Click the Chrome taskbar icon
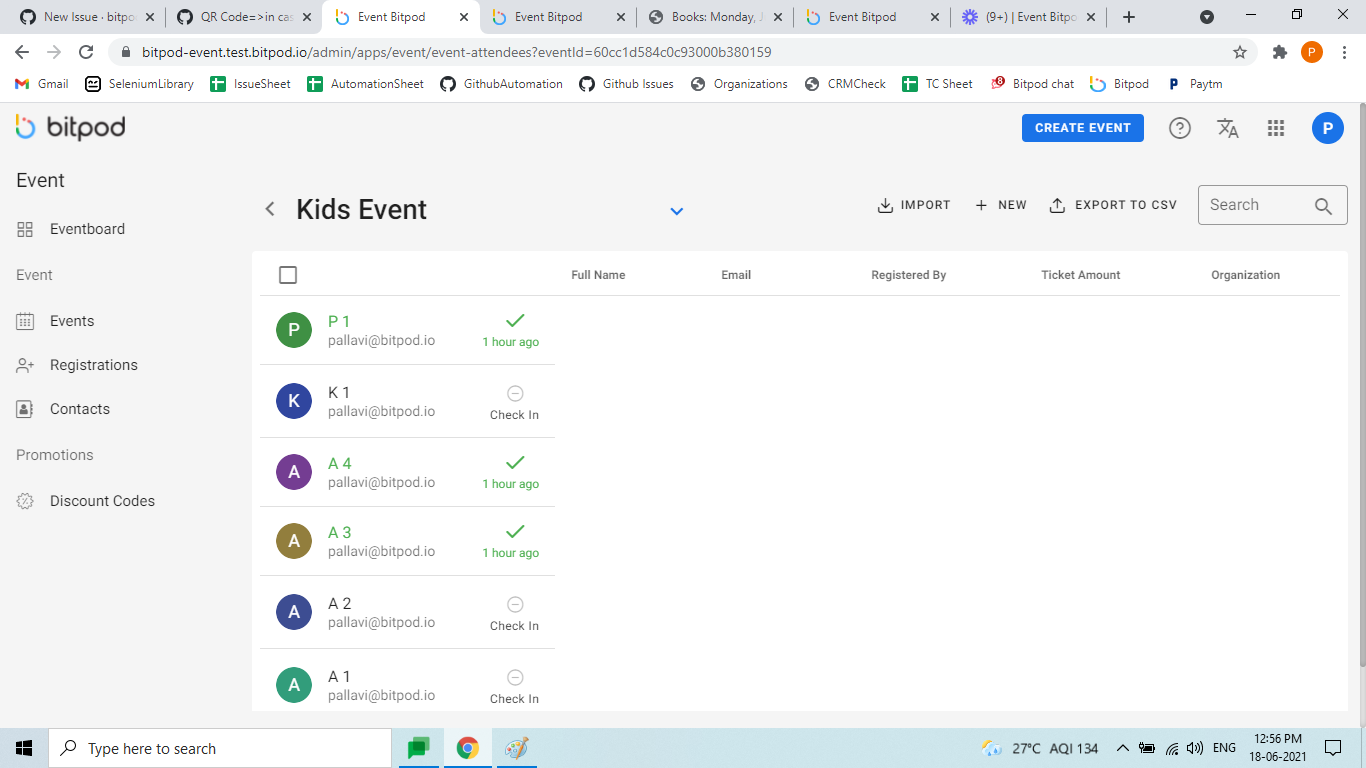The width and height of the screenshot is (1366, 768). [x=467, y=748]
